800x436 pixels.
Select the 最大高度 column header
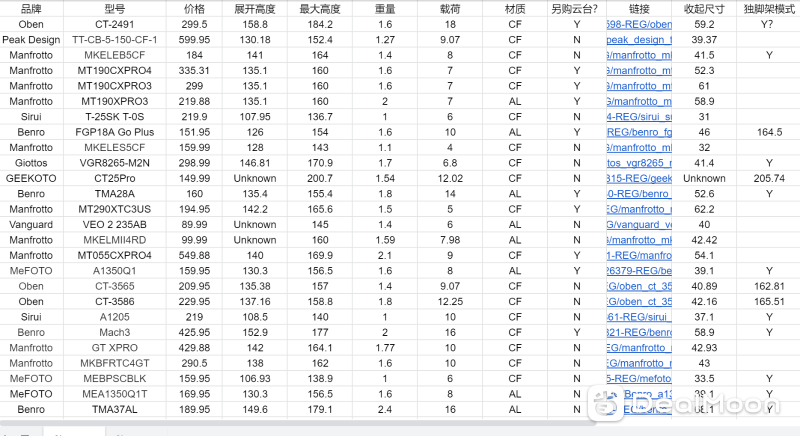[x=320, y=9]
